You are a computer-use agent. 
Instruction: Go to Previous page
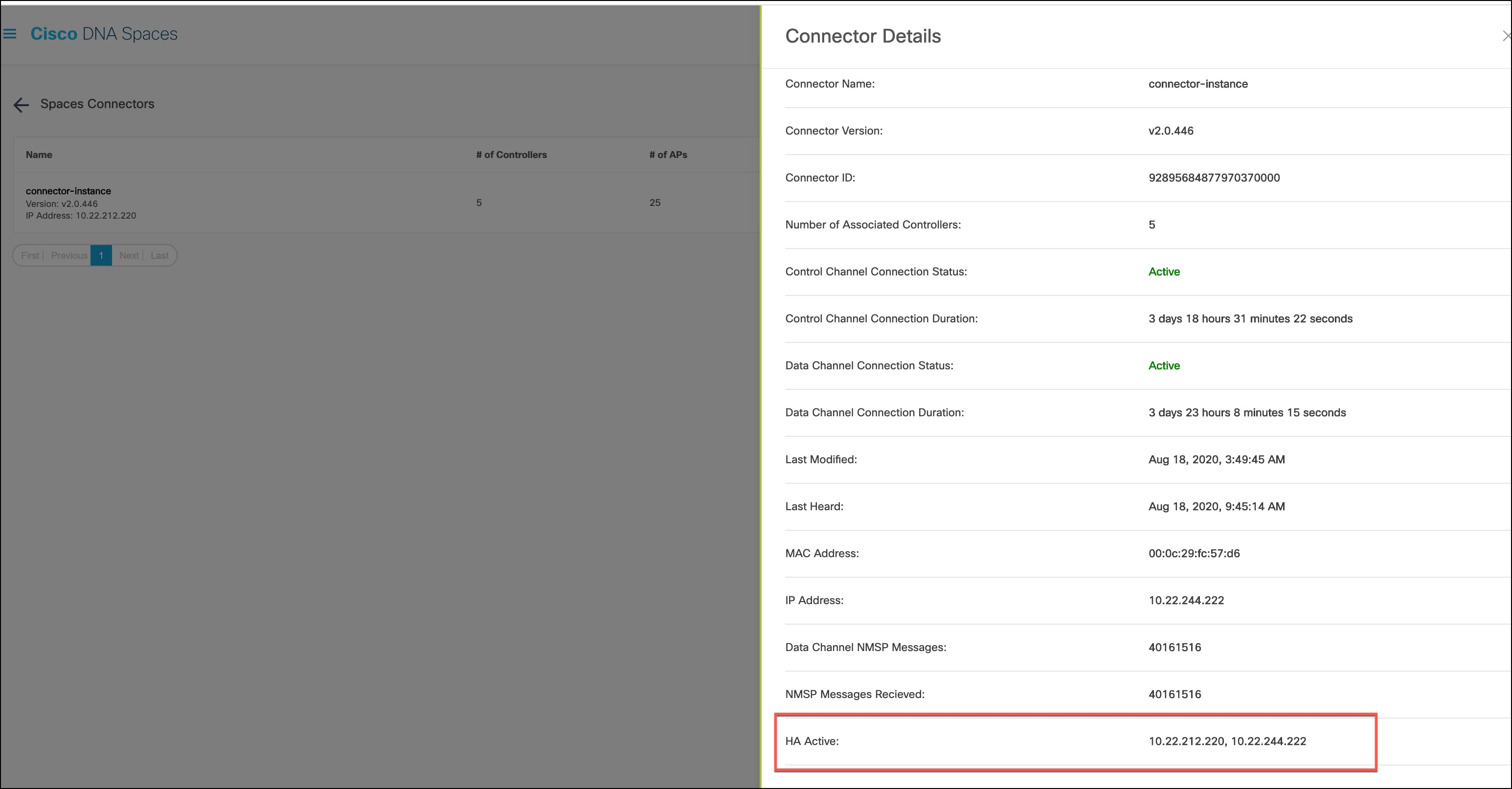[x=69, y=255]
